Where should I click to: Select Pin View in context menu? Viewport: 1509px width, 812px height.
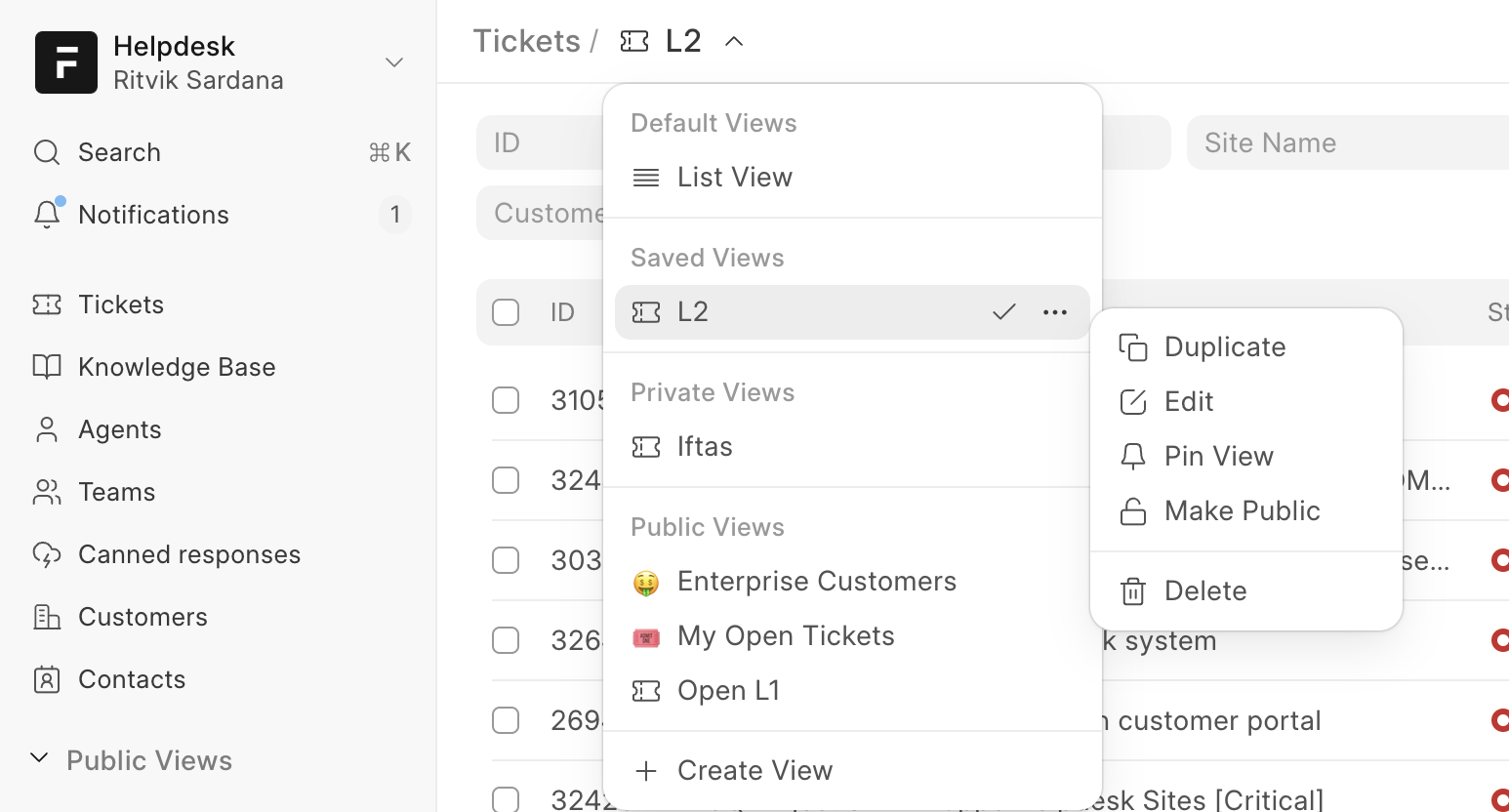pos(1218,457)
